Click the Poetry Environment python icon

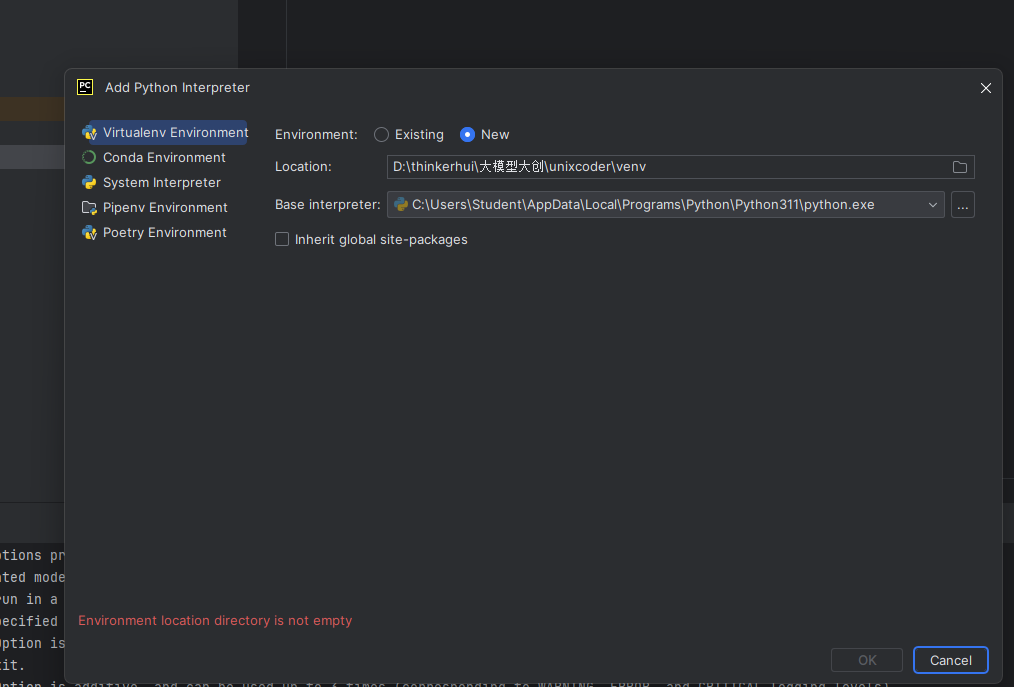coord(89,233)
